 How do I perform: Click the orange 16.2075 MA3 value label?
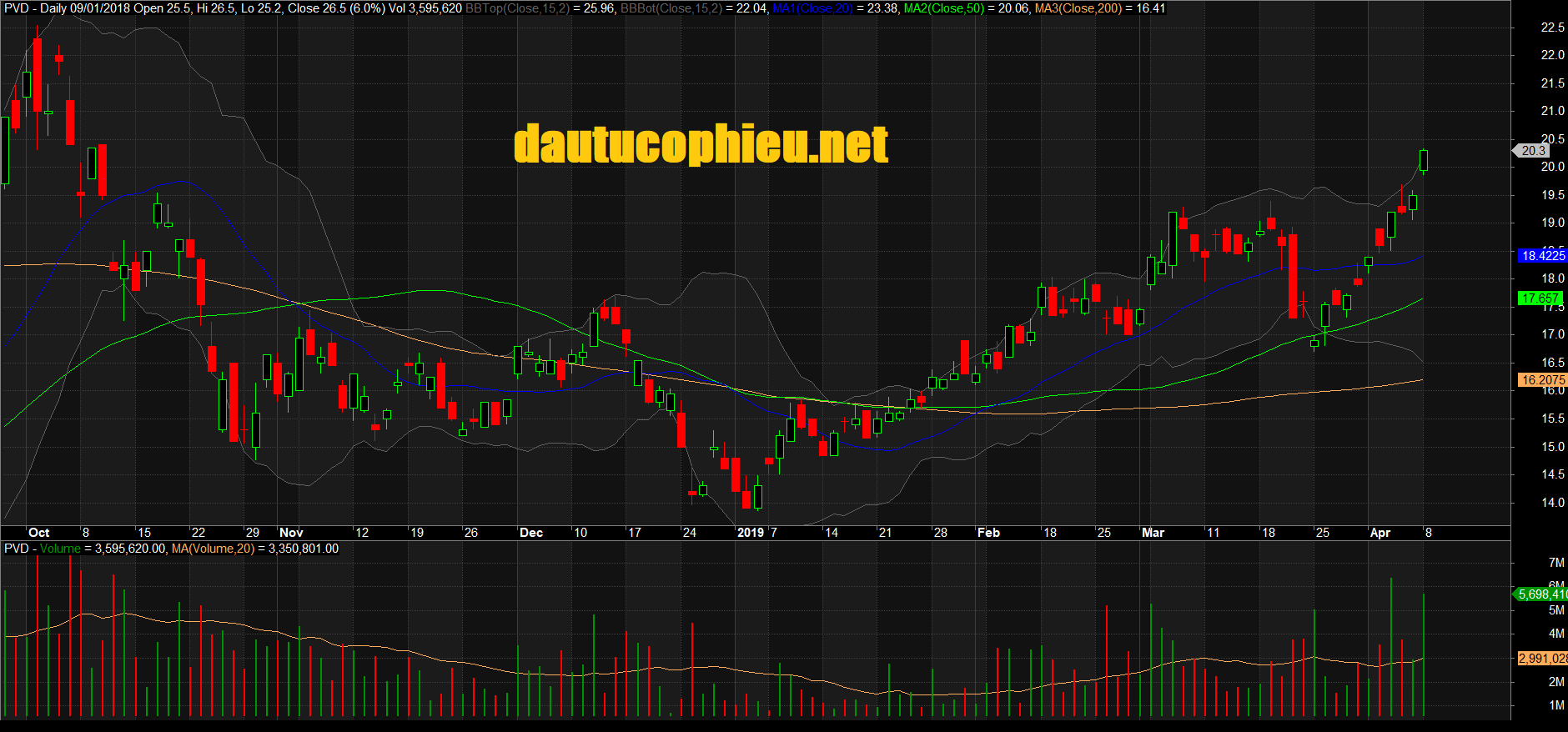1542,380
